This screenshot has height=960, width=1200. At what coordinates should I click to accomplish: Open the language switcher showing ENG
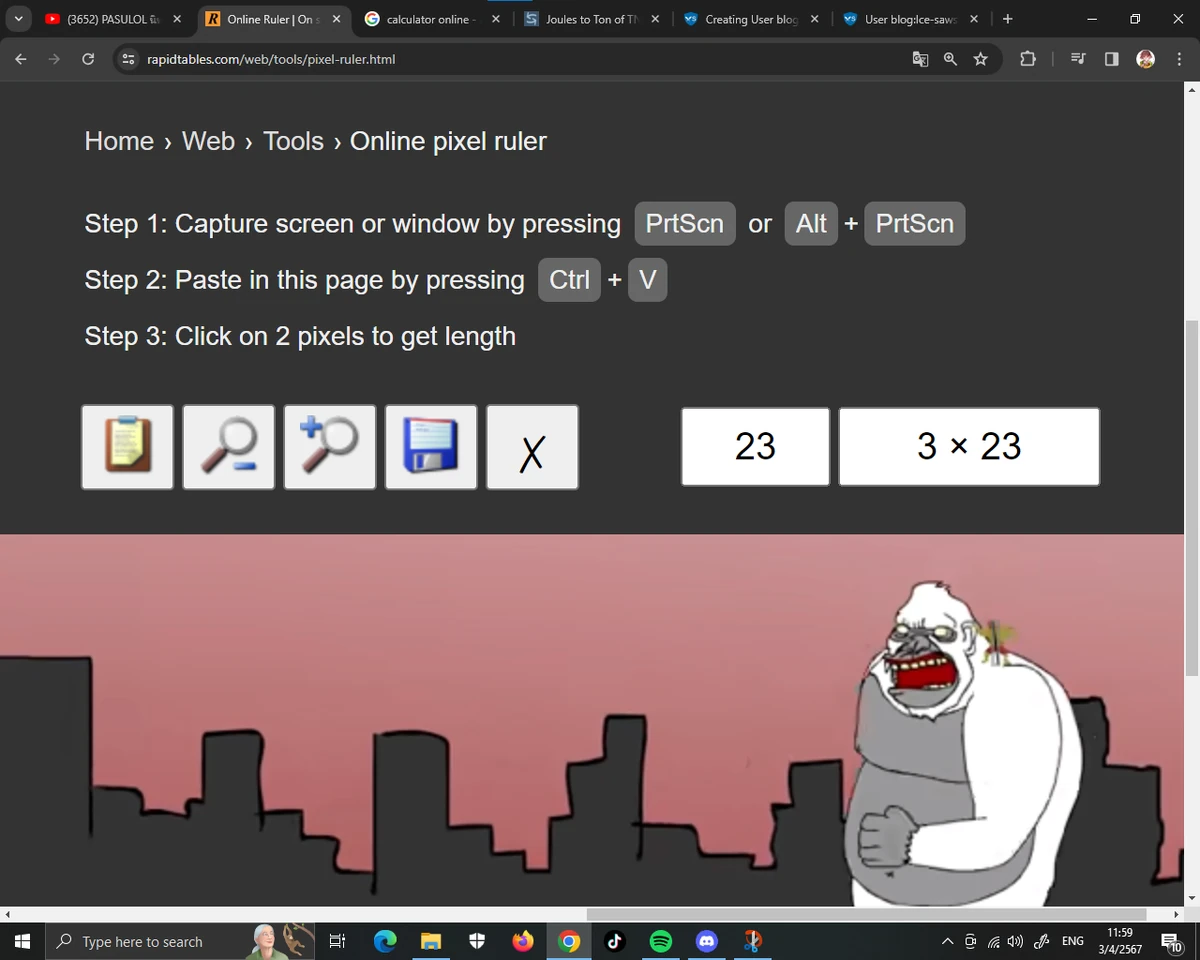1072,941
